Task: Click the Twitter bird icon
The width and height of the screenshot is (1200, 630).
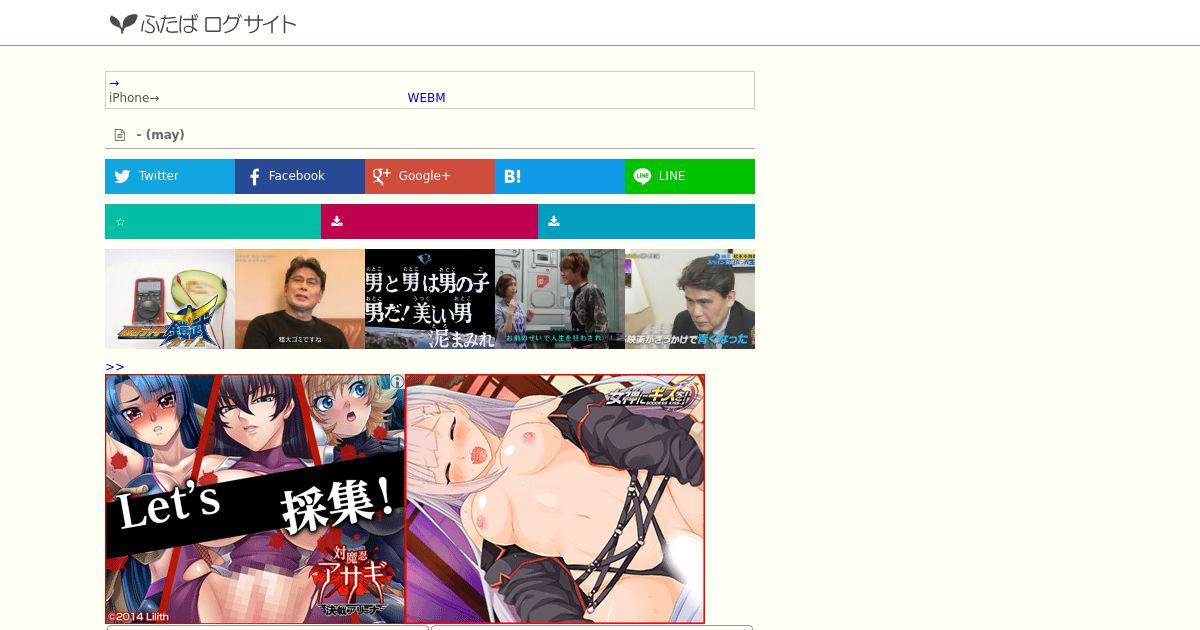Action: [x=122, y=176]
